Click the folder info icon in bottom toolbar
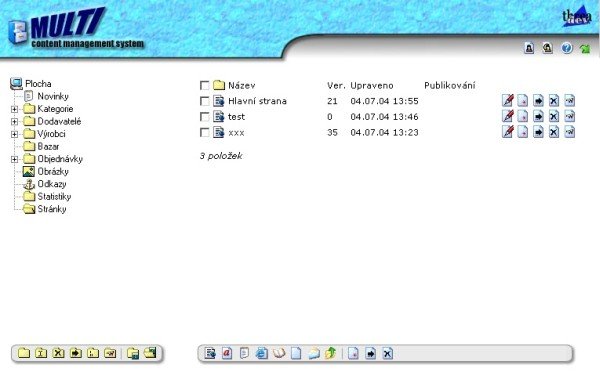This screenshot has width=600, height=379. pos(41,353)
